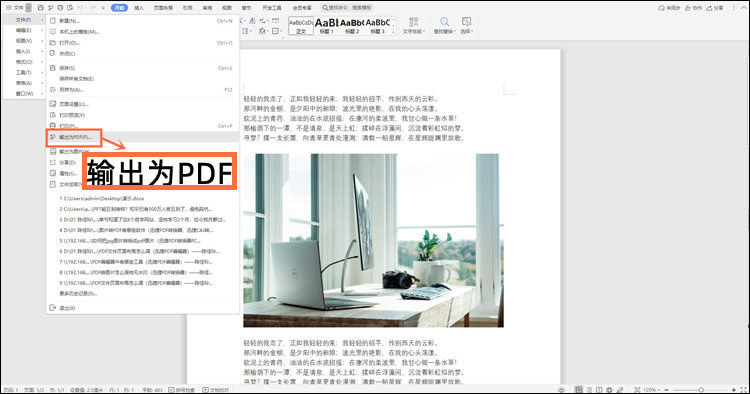Select 正文 style in style gallery
Screen dimensions: 750x394
(301, 25)
